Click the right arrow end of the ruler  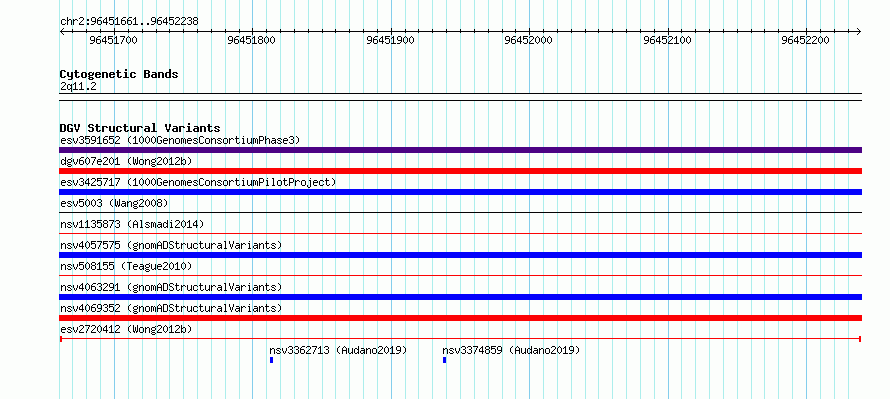pyautogui.click(x=859, y=31)
